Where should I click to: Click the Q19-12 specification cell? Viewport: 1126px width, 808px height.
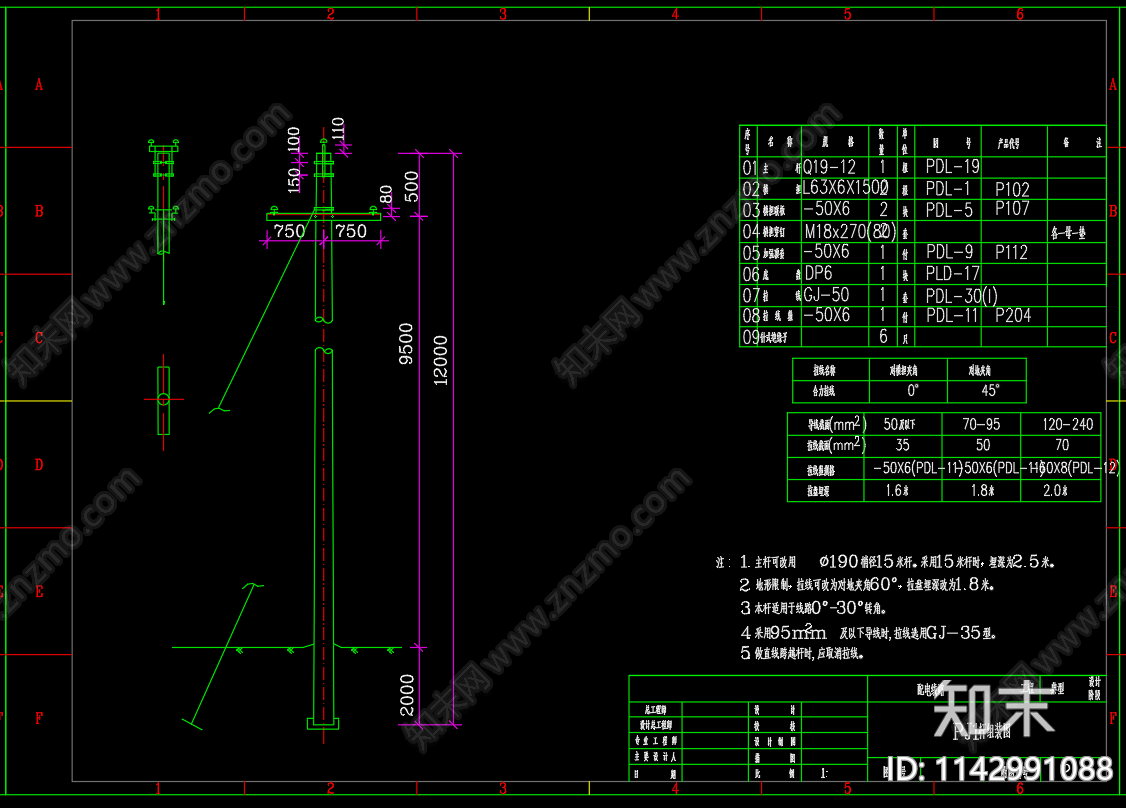(829, 167)
